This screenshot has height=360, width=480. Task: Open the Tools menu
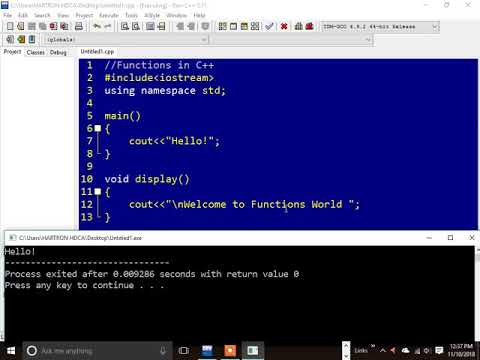pyautogui.click(x=131, y=15)
